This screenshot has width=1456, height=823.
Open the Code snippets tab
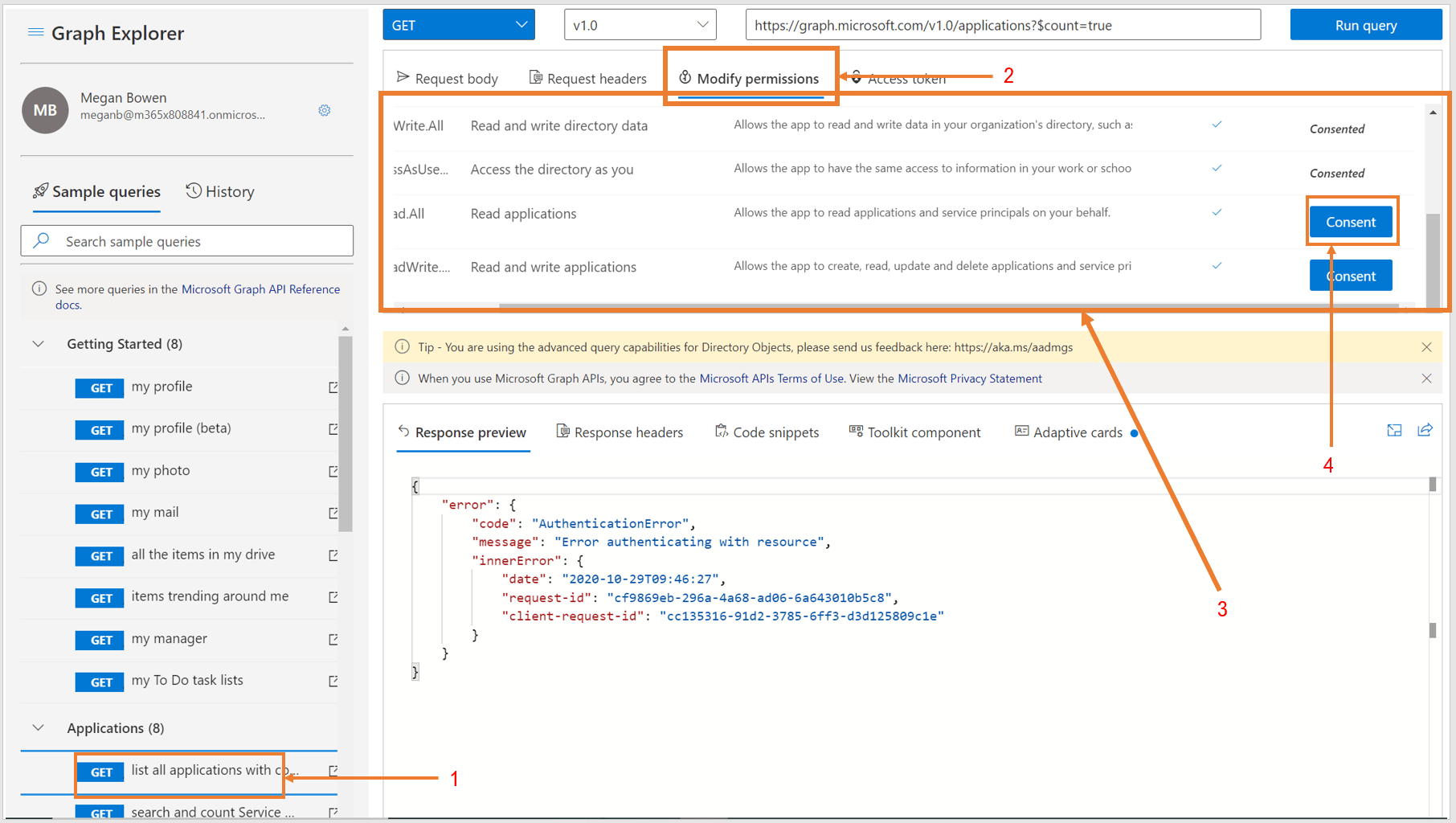(x=767, y=432)
